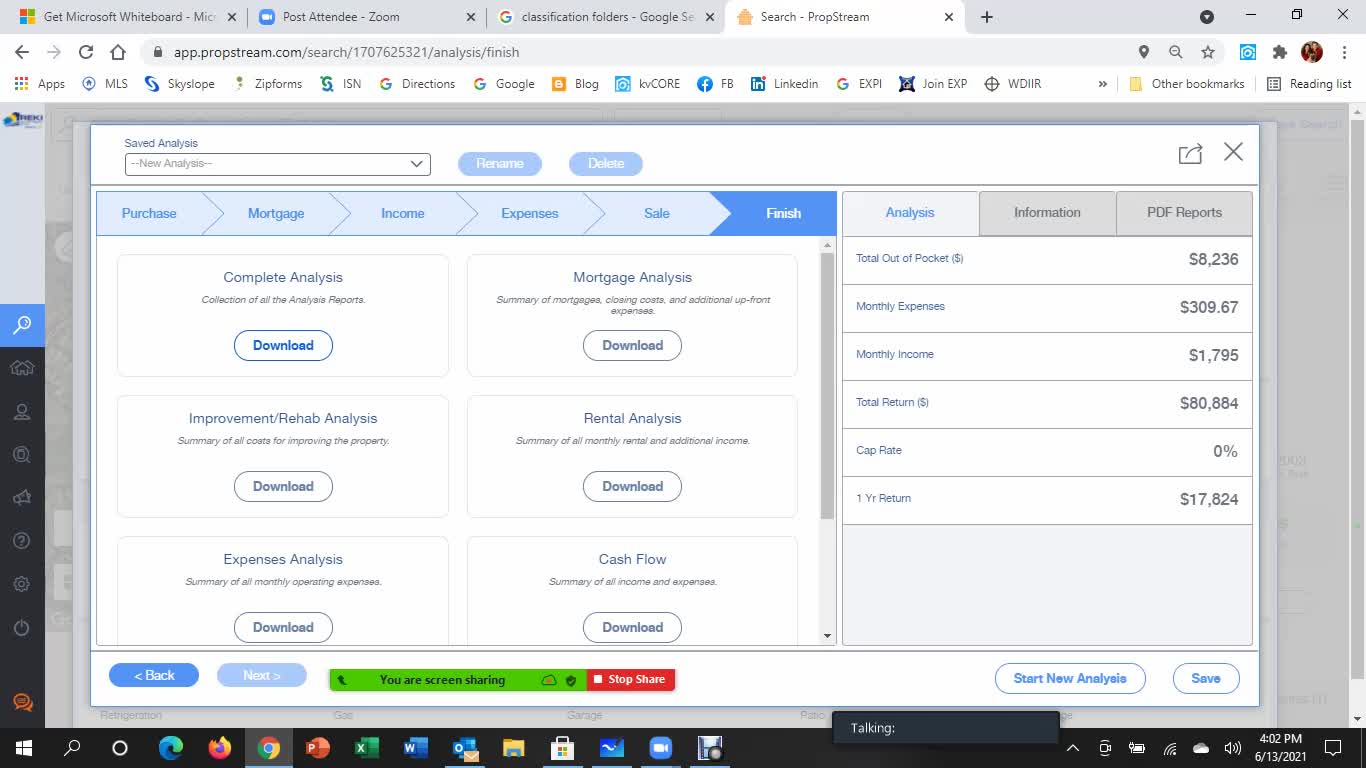Download the Cash Flow report
The image size is (1366, 768).
coord(632,627)
